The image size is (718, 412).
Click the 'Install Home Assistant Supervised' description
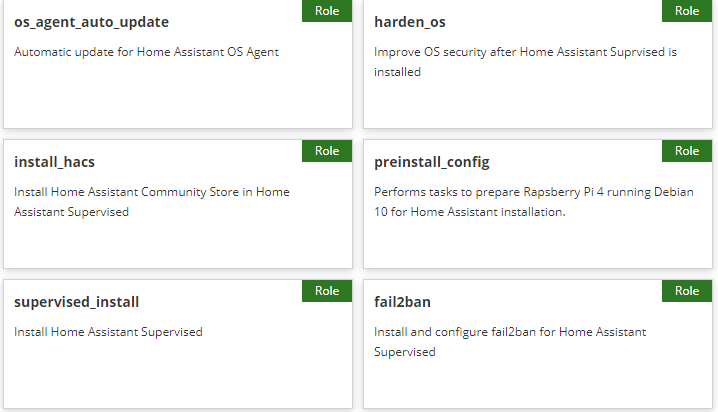(x=108, y=332)
